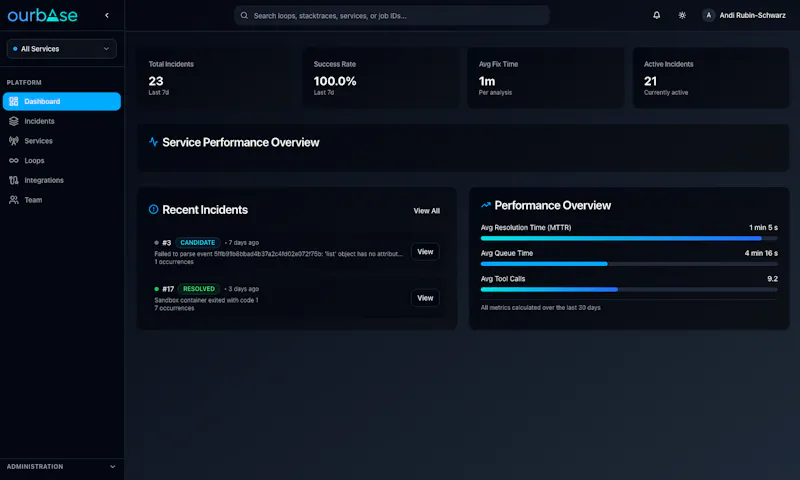Click the 'Failed to parse event' message

tap(279, 254)
